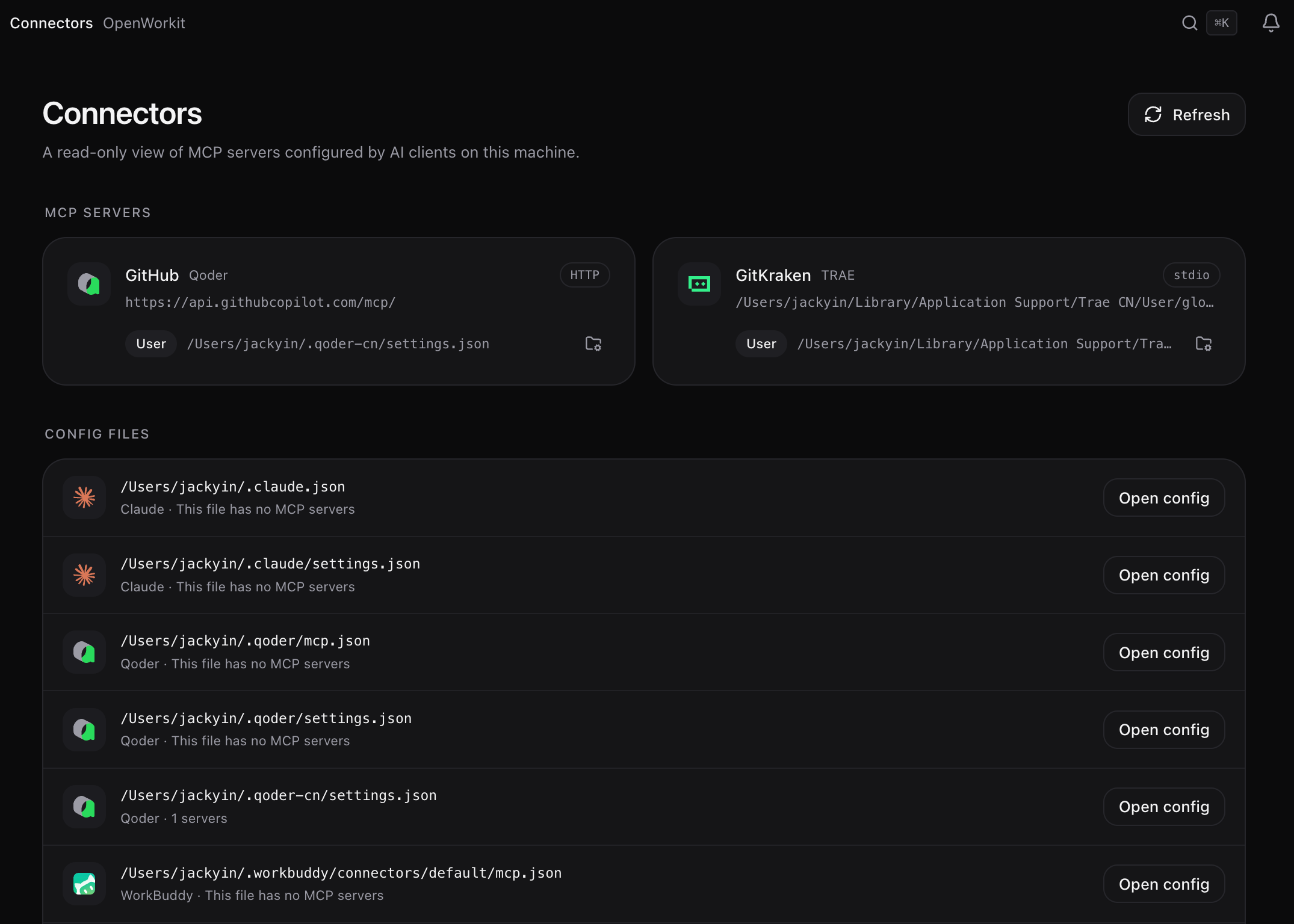Viewport: 1294px width, 924px height.
Task: Click the stdio badge on GitKraken card
Action: click(x=1191, y=275)
